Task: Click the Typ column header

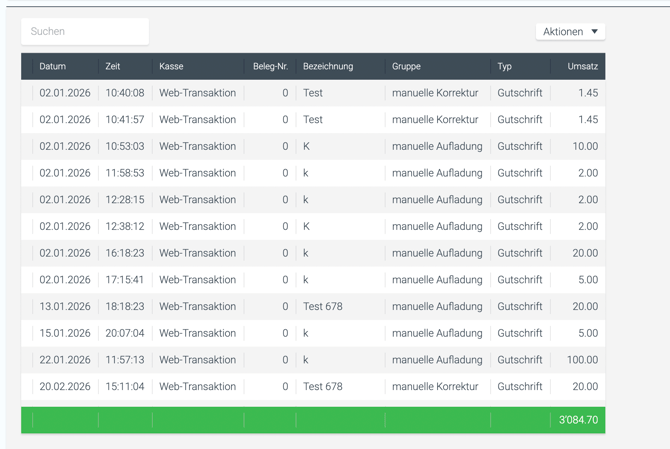Action: (x=505, y=67)
